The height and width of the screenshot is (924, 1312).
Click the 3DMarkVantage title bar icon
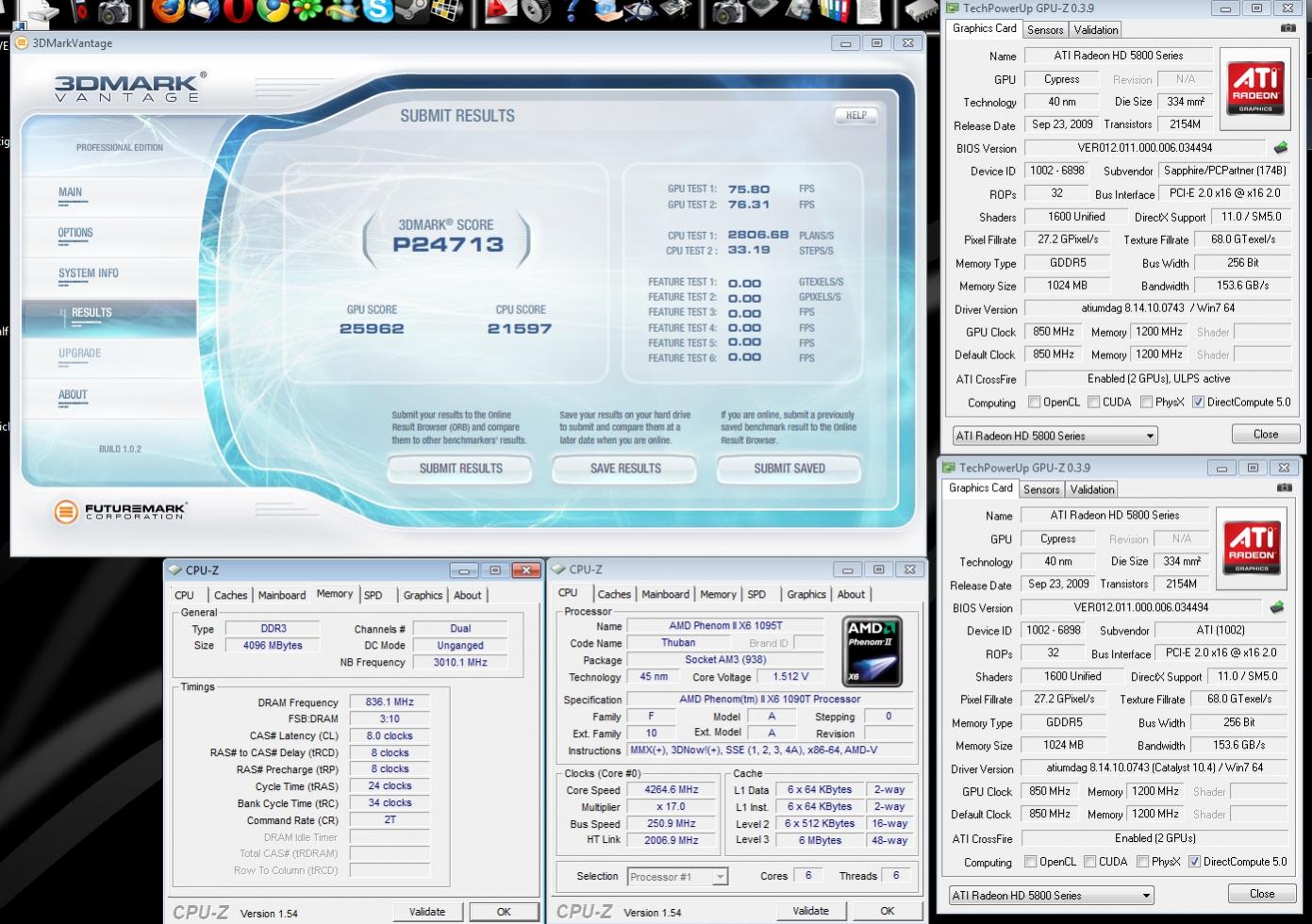pos(23,42)
